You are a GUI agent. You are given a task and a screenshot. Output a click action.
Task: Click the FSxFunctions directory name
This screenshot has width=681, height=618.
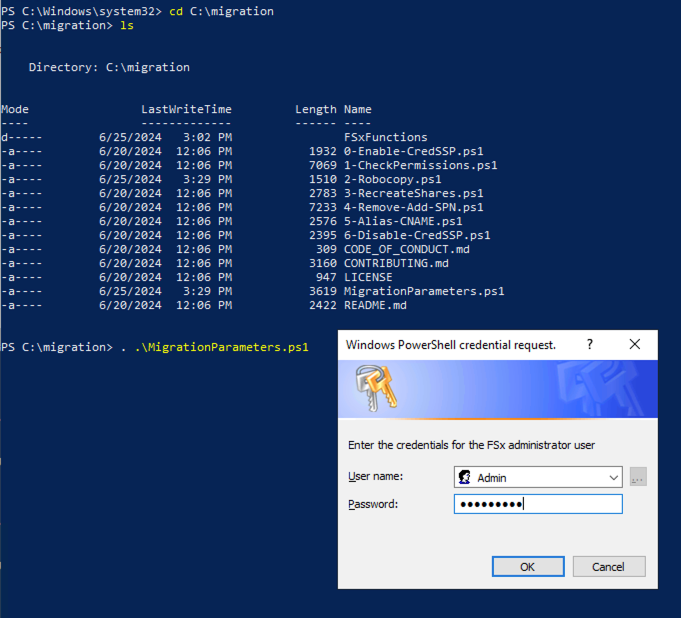click(386, 137)
